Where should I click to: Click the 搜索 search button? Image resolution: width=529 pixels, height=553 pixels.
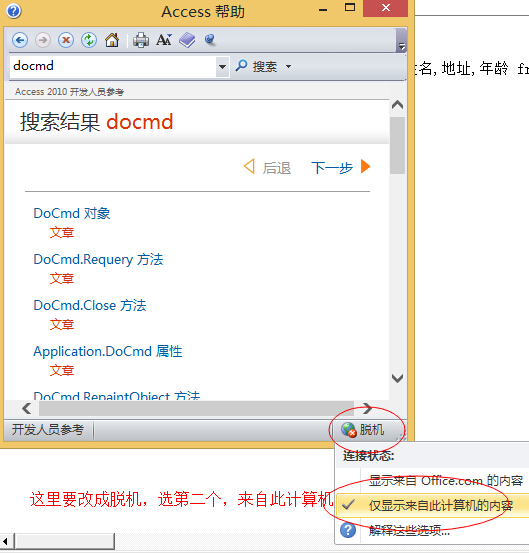pyautogui.click(x=256, y=66)
